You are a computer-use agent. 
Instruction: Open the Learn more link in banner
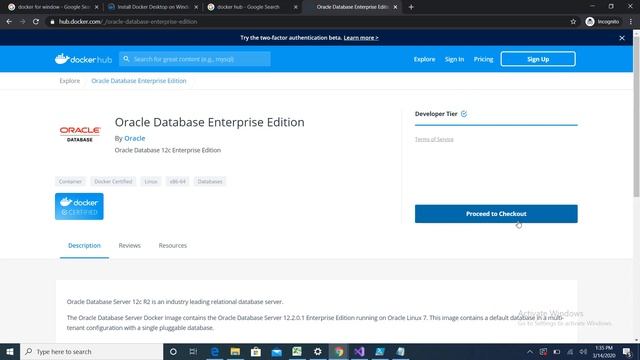361,38
